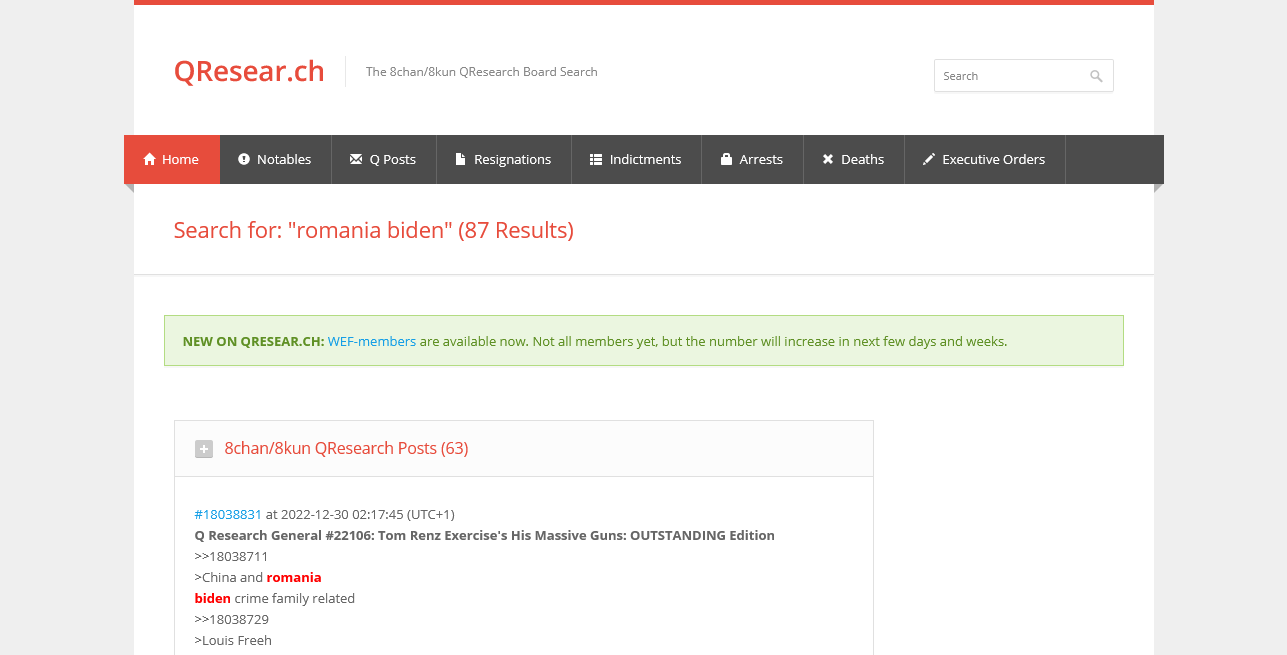The image size is (1287, 655).
Task: Go to the Arrests page
Action: pyautogui.click(x=761, y=159)
